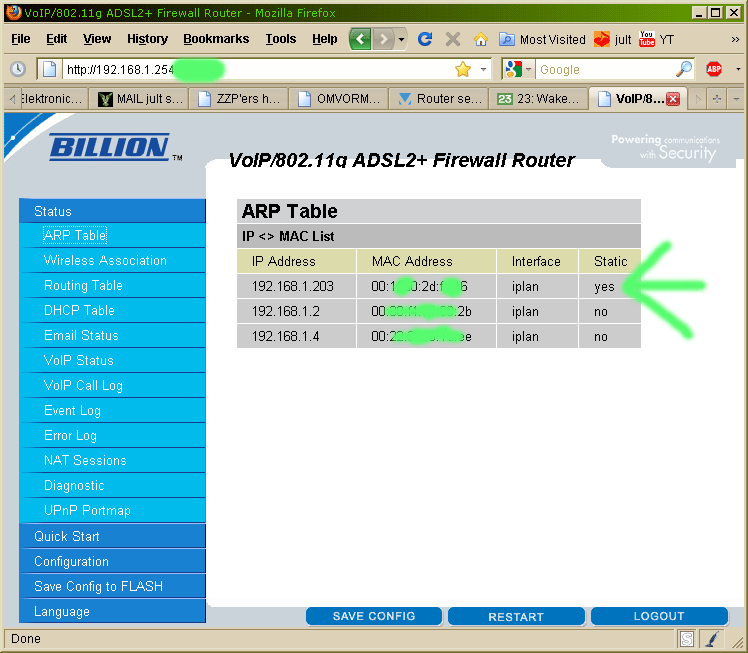Open the YT YouTube bookmark

pos(657,39)
